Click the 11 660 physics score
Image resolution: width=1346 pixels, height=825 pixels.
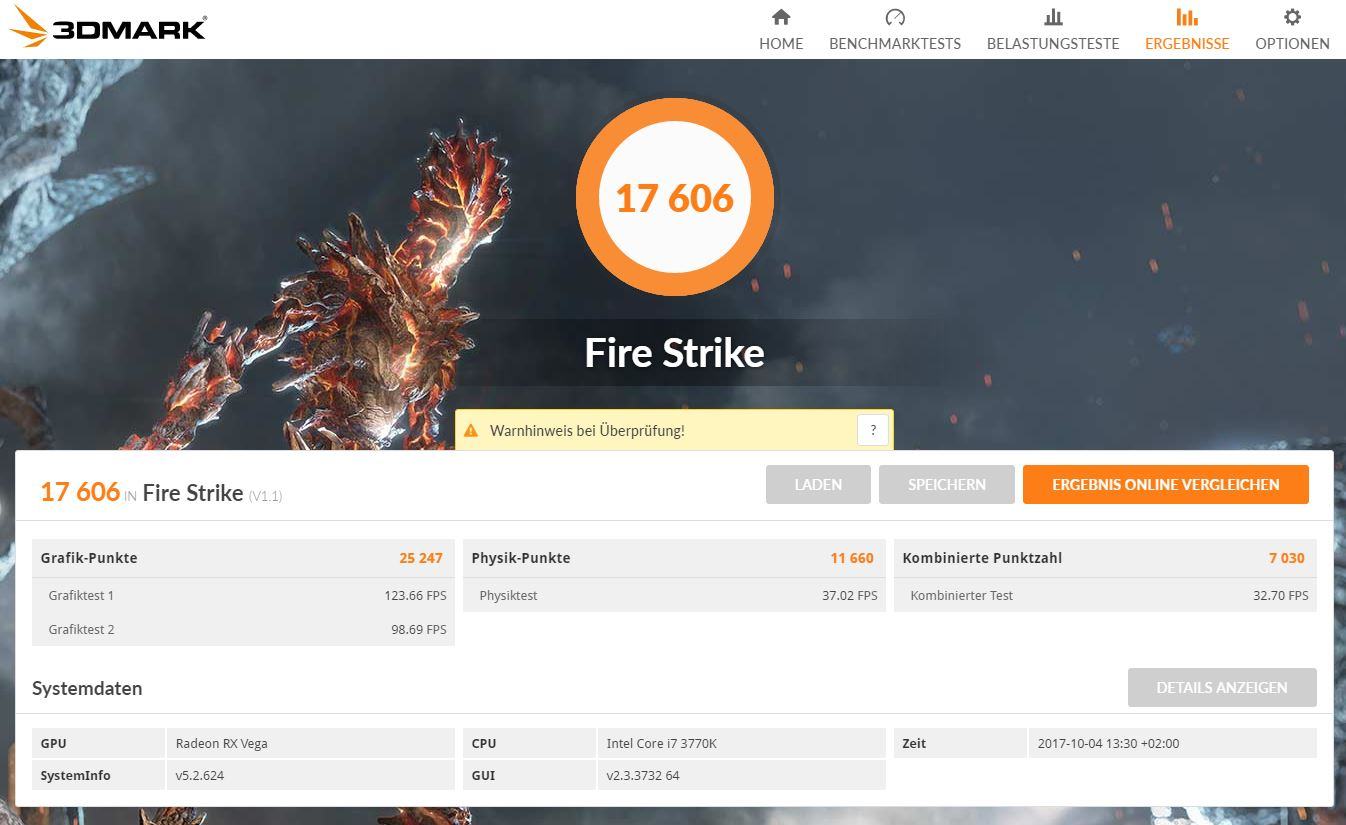tap(852, 558)
